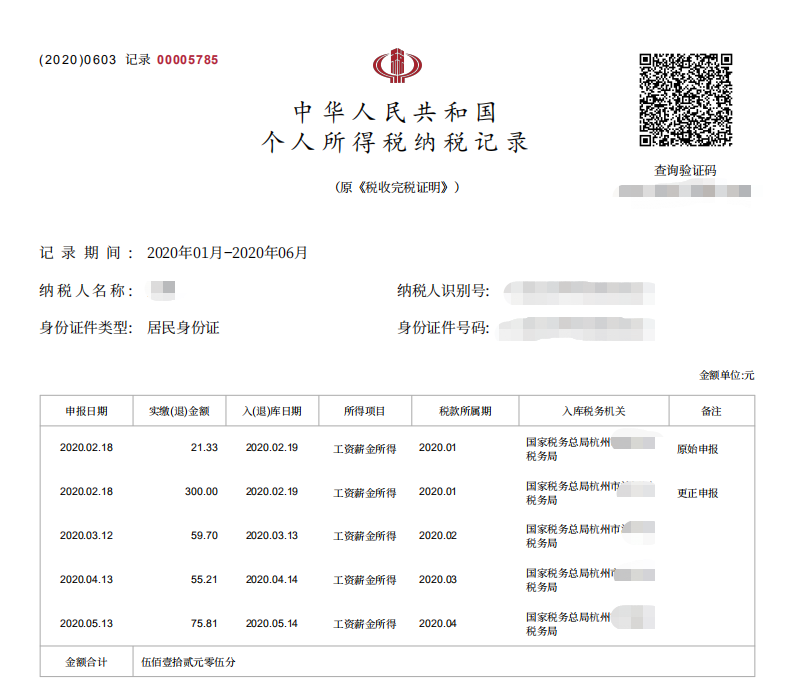Viewport: 809px width, 689px height.
Task: Click the title 中华人民共和国
Action: tap(395, 113)
